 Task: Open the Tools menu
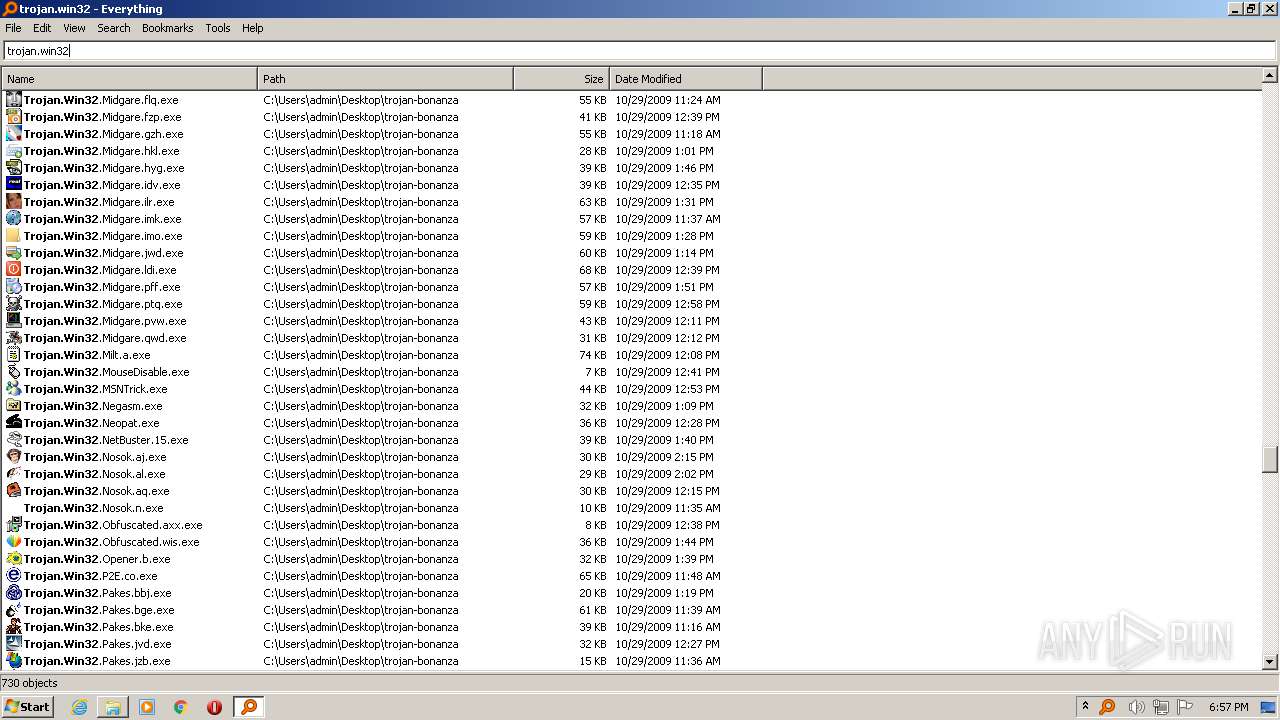tap(218, 28)
